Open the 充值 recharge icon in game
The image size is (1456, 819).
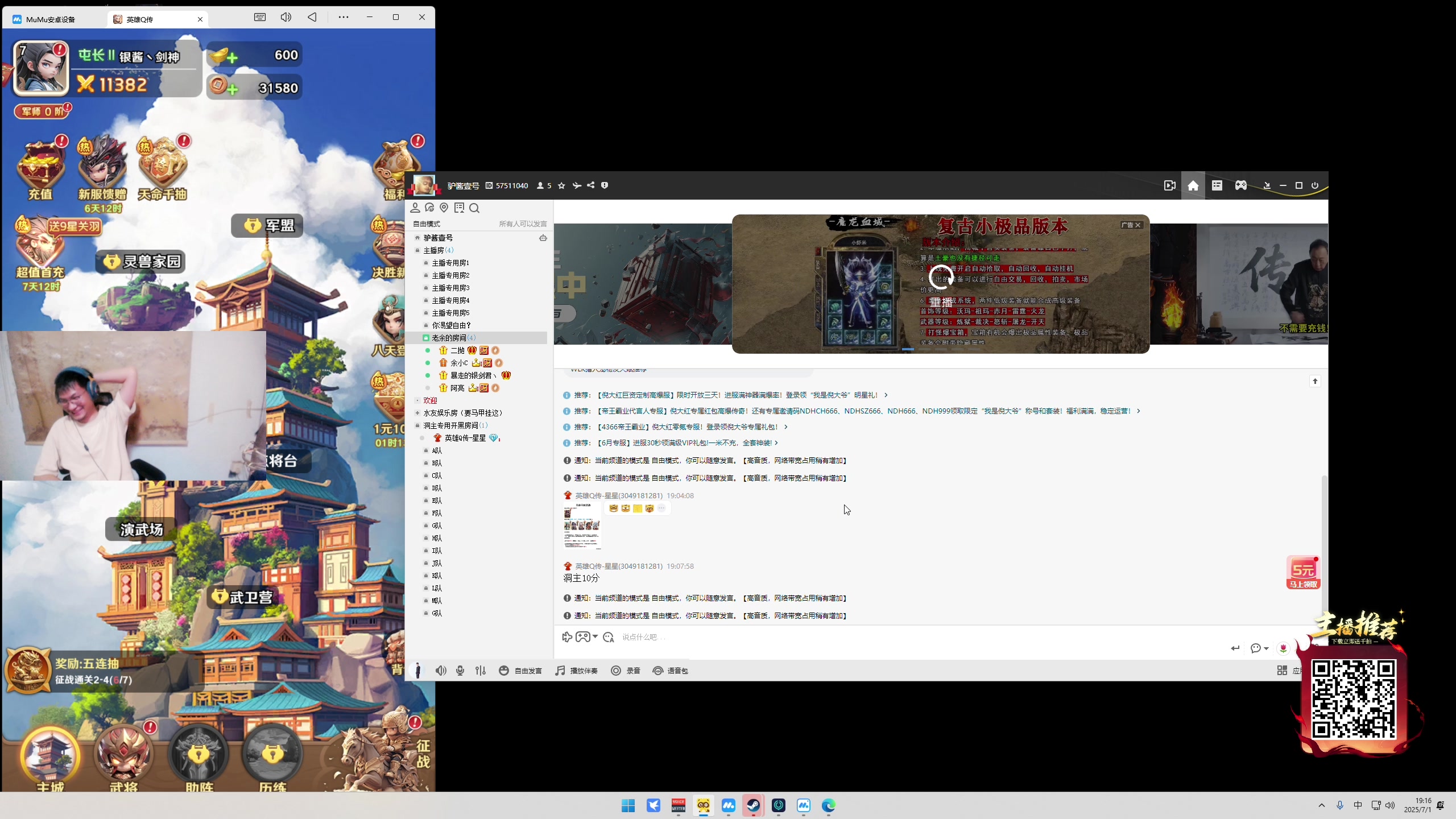41,169
